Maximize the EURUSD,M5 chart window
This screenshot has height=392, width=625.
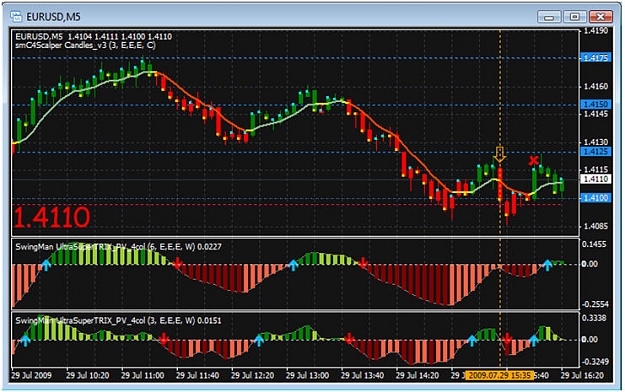[574, 17]
